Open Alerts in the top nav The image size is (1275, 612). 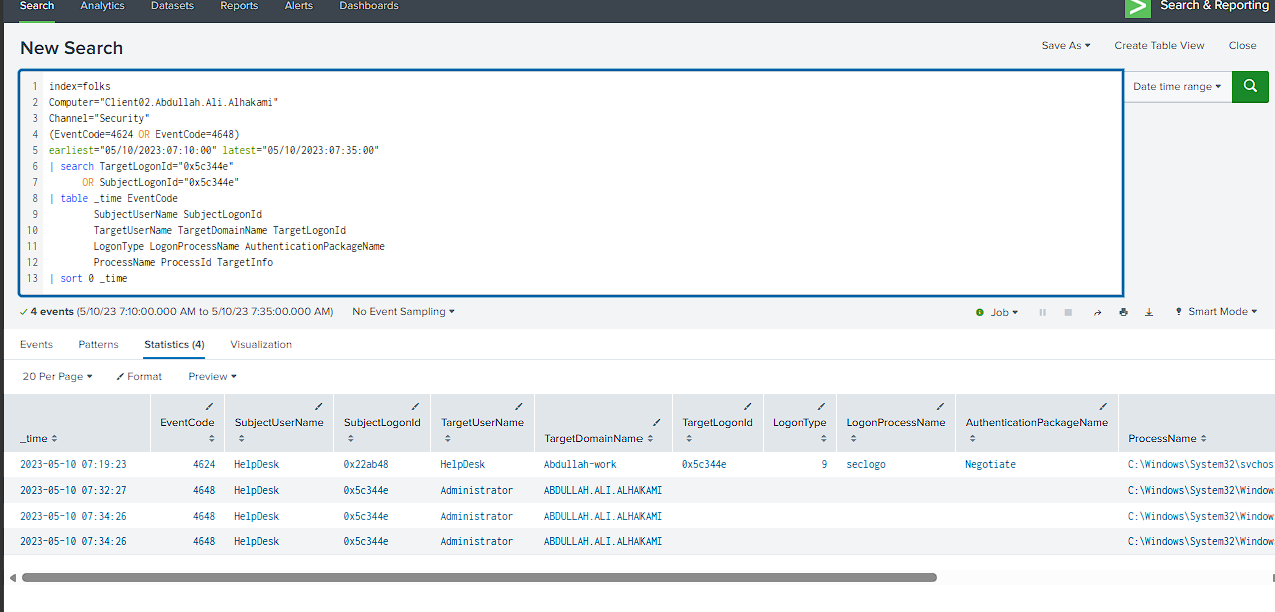tap(298, 6)
